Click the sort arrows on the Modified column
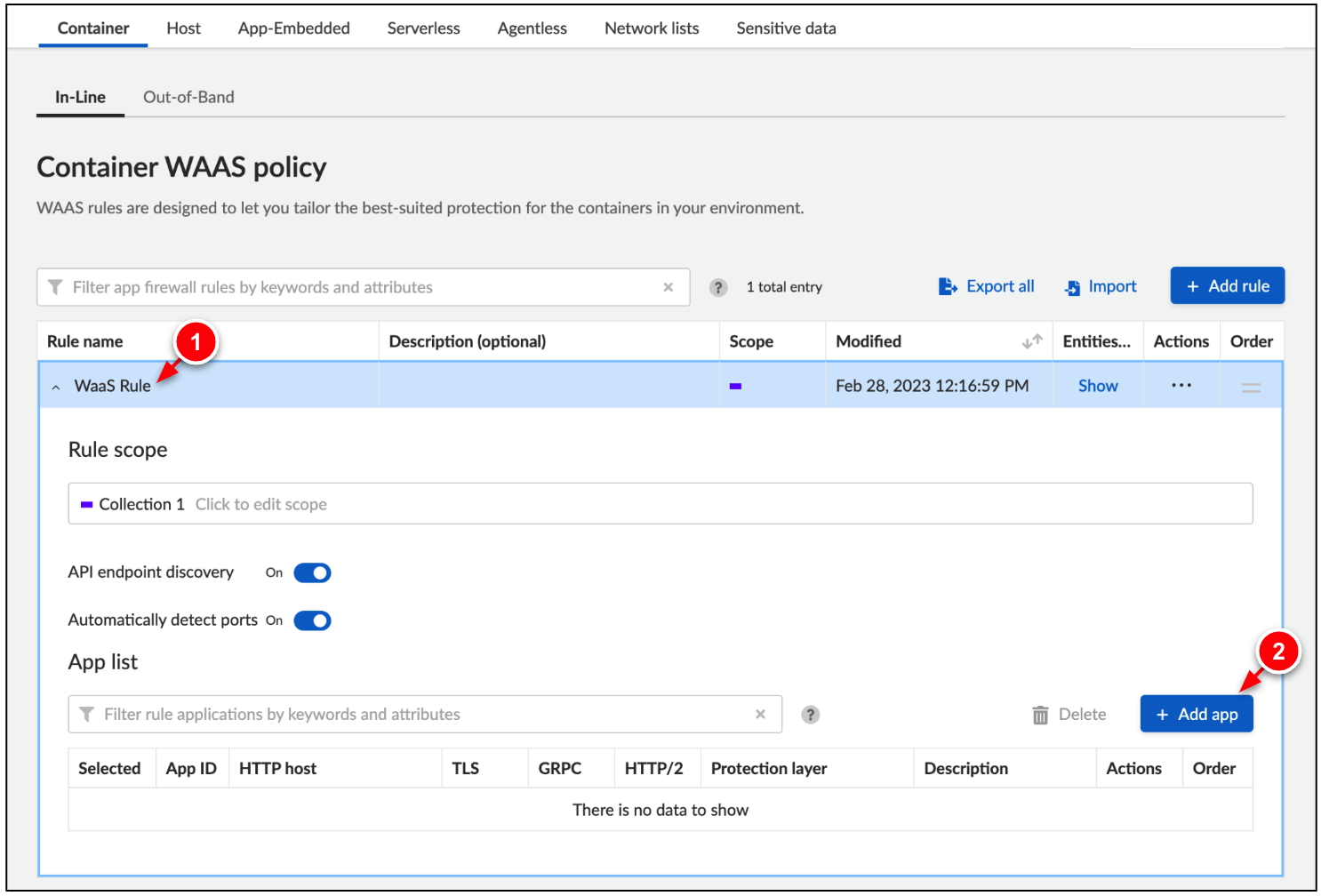 click(x=1031, y=340)
